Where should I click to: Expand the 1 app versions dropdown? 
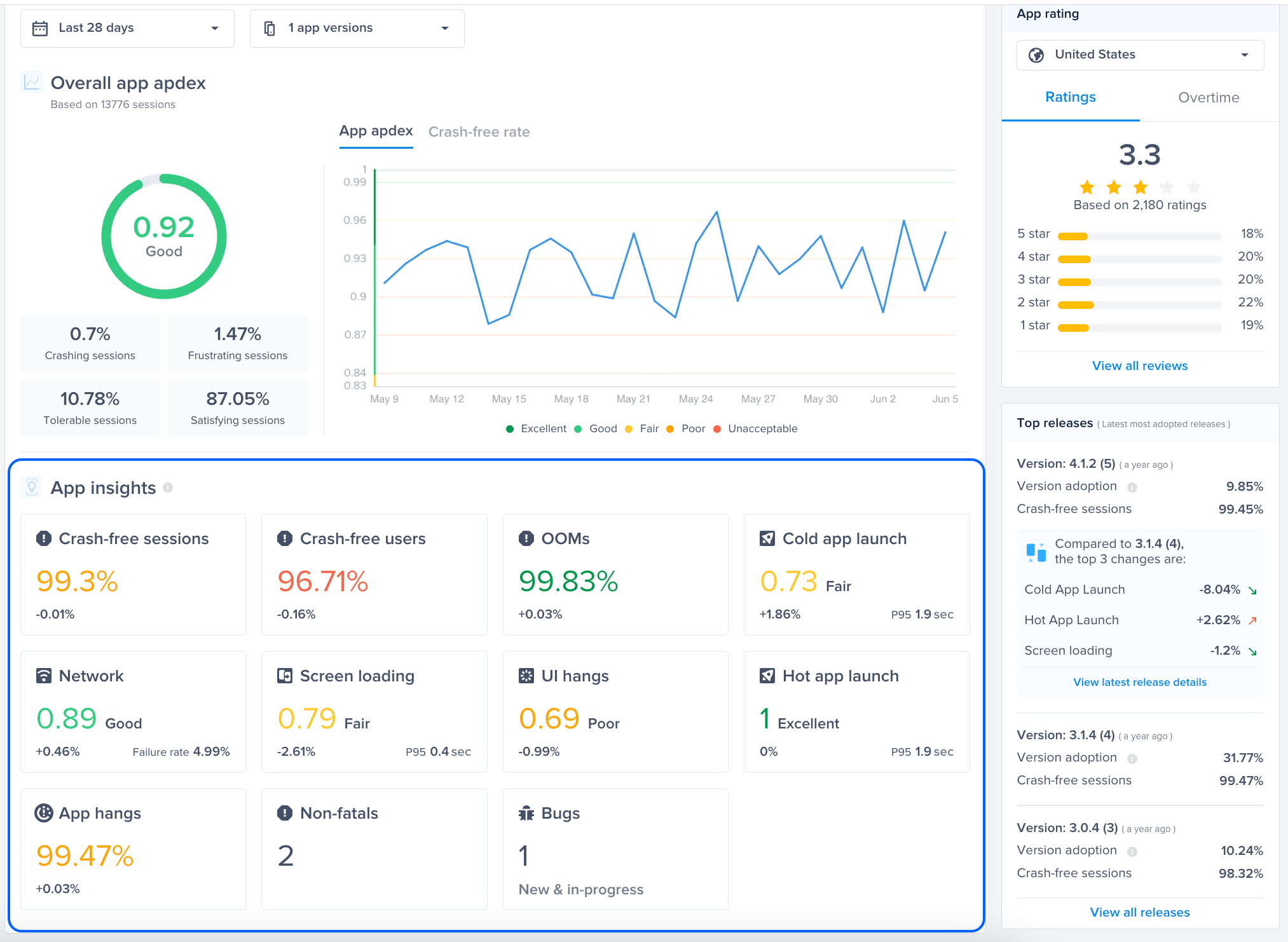pos(357,28)
